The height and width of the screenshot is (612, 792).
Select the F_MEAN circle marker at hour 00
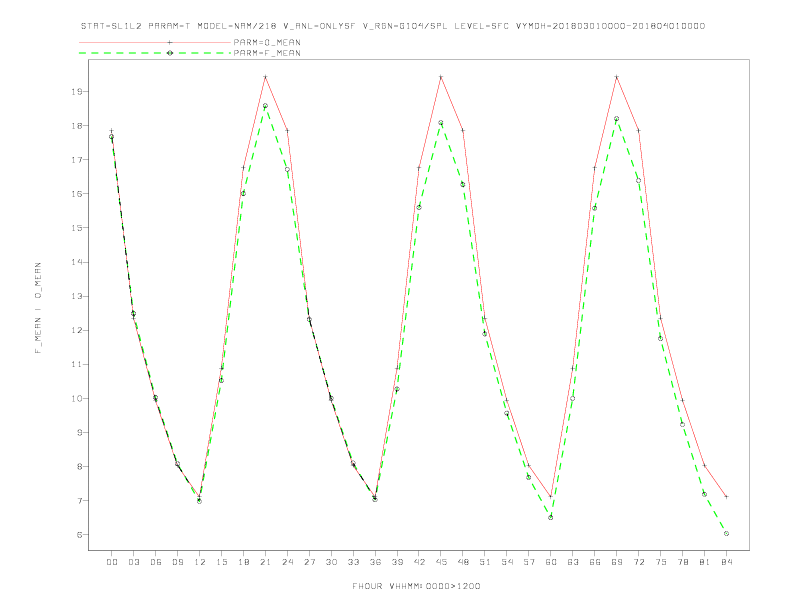[x=112, y=137]
